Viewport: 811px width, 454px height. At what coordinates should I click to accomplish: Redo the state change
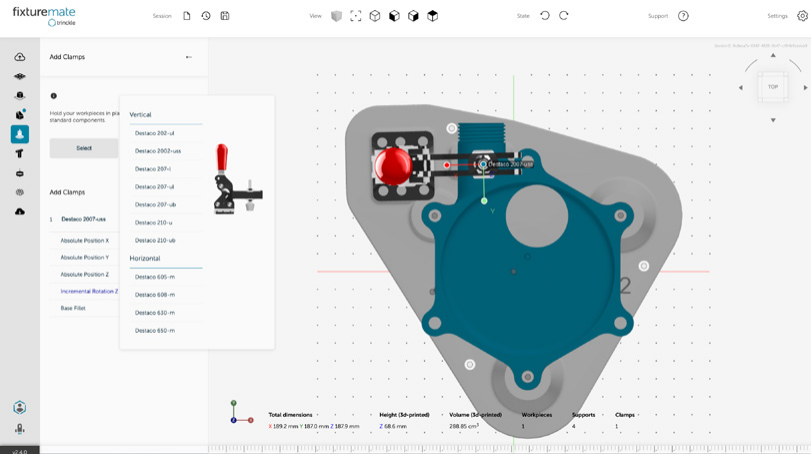[564, 16]
